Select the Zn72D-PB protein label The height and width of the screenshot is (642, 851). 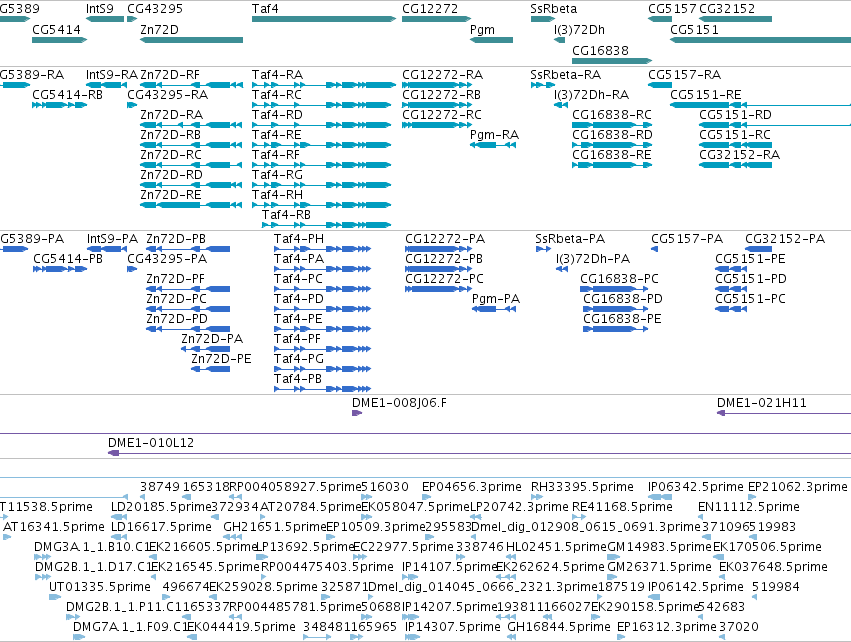tap(176, 239)
